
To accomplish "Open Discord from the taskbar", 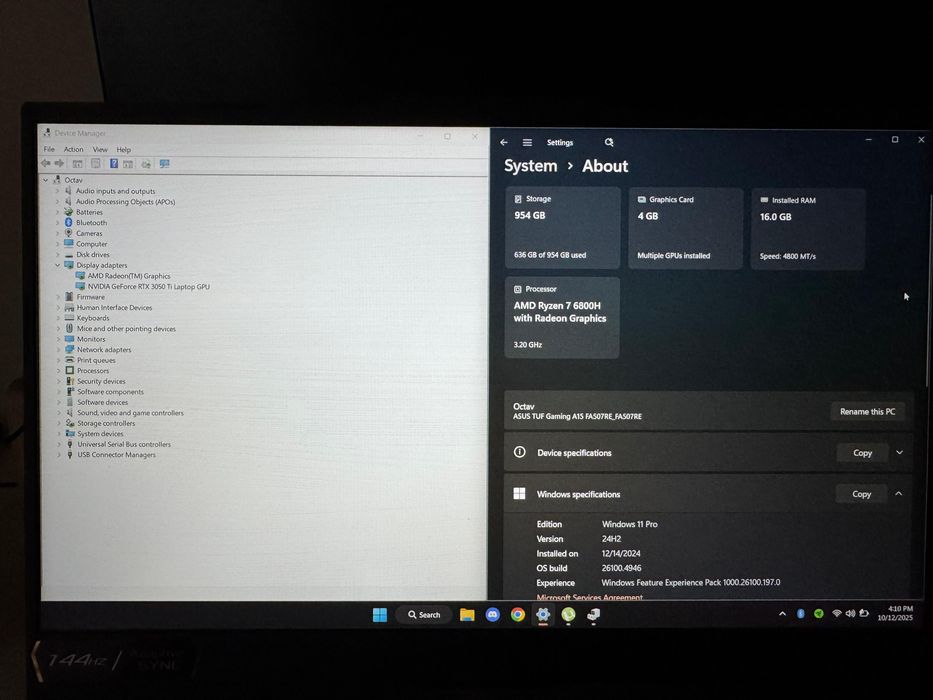I will 493,615.
